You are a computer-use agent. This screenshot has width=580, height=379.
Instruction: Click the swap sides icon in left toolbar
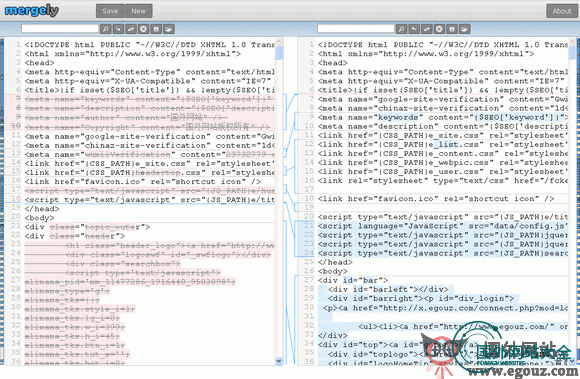(131, 29)
